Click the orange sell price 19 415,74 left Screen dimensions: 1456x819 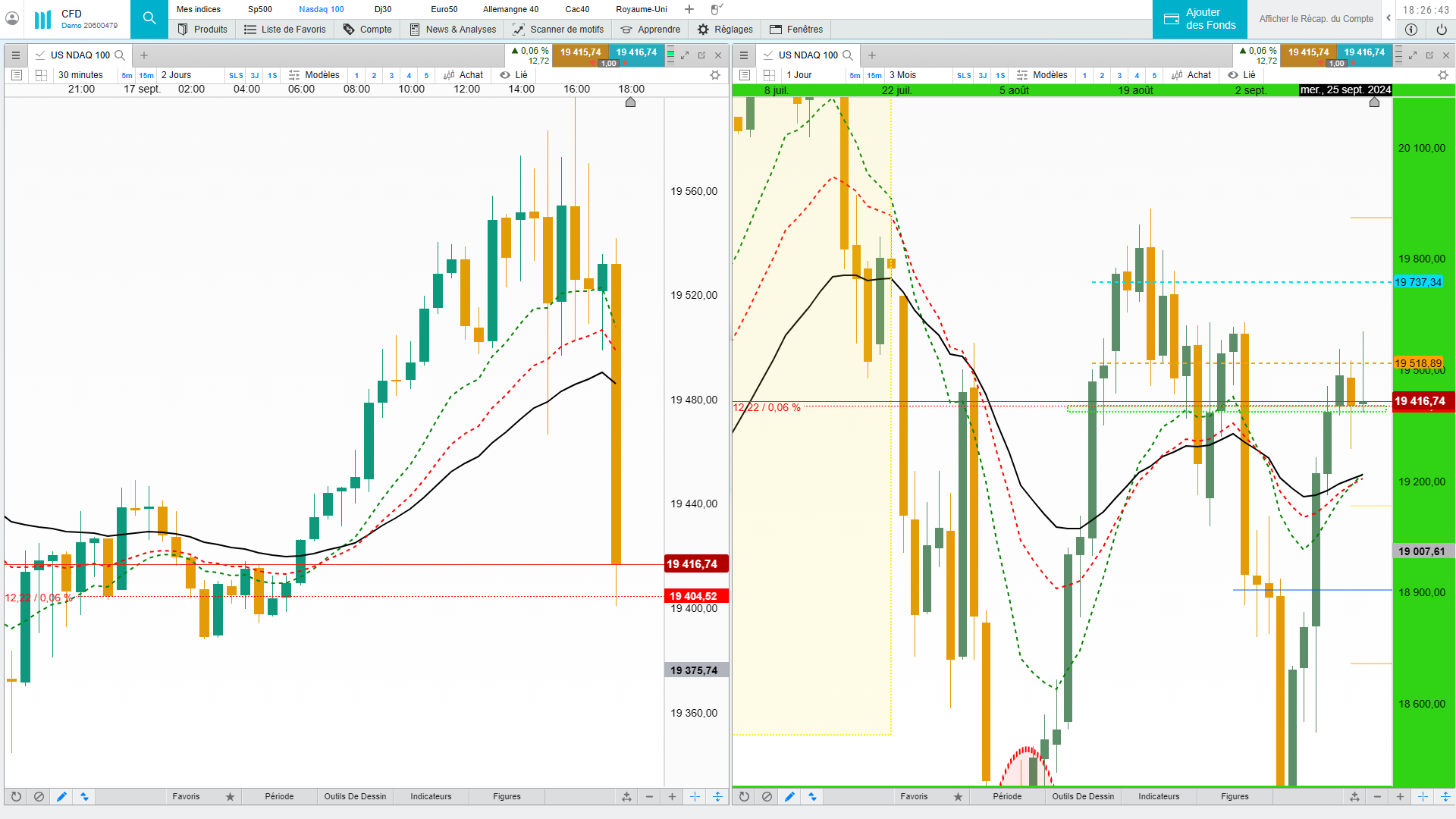(580, 52)
